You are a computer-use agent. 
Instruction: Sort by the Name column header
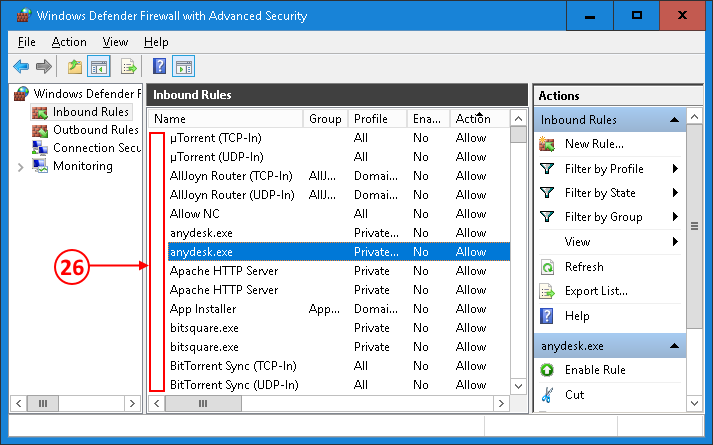pyautogui.click(x=226, y=119)
